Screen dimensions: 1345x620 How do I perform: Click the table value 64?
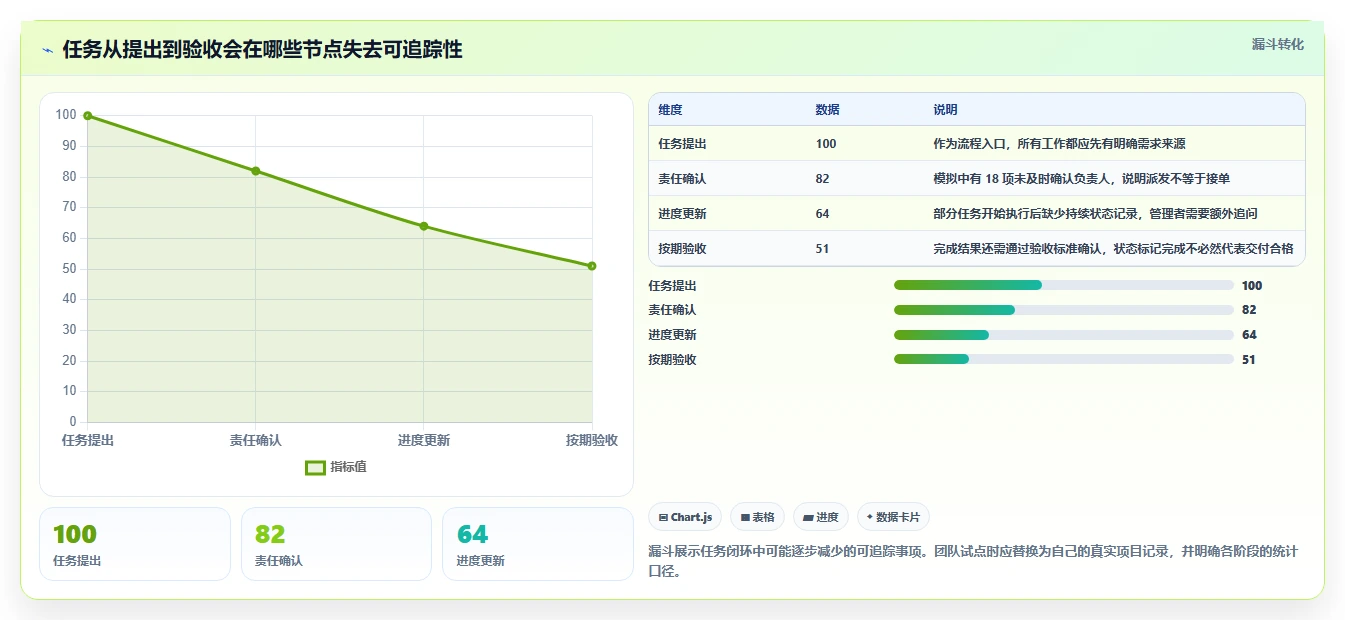[823, 214]
